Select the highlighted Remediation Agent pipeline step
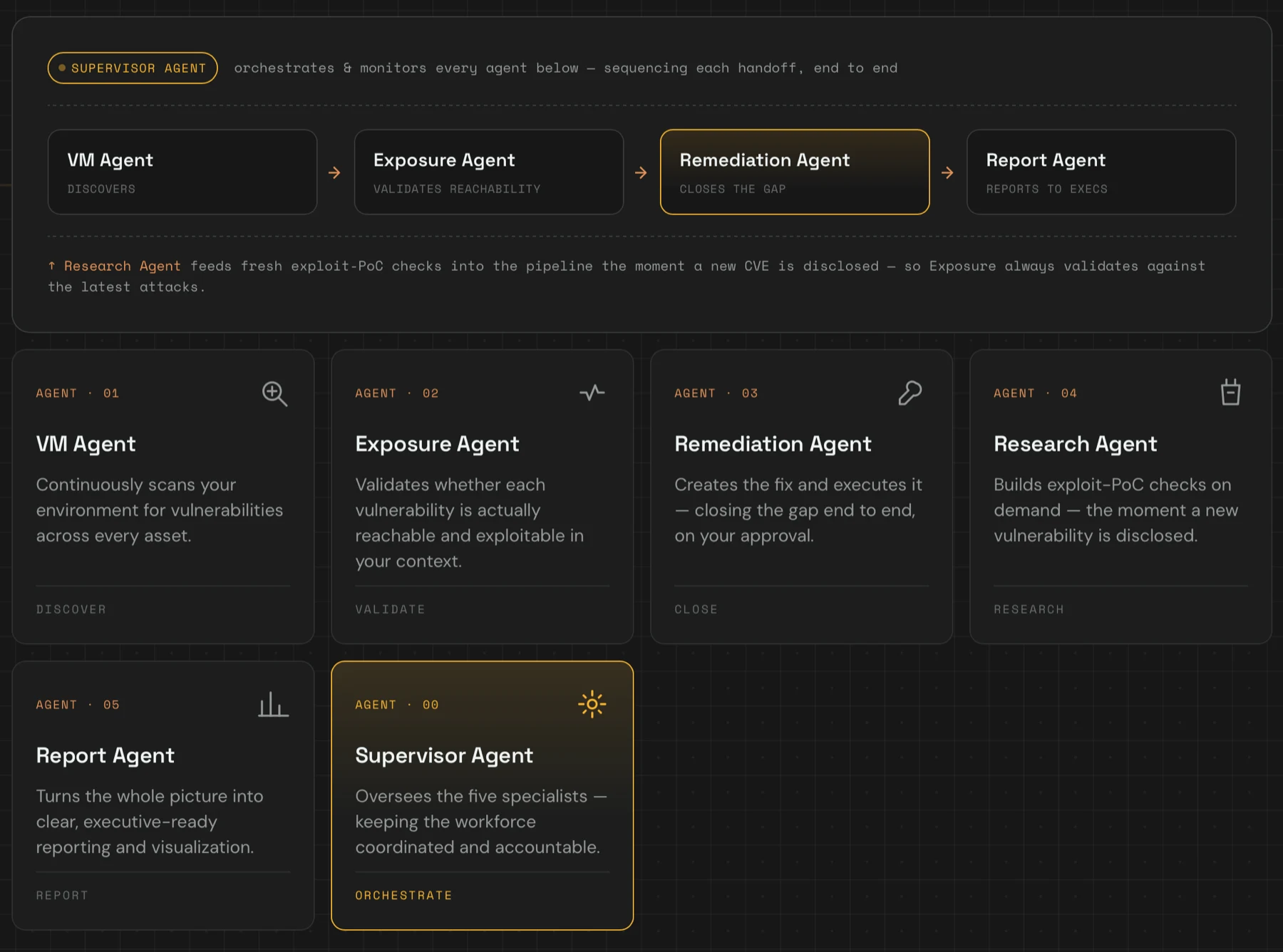 point(795,172)
